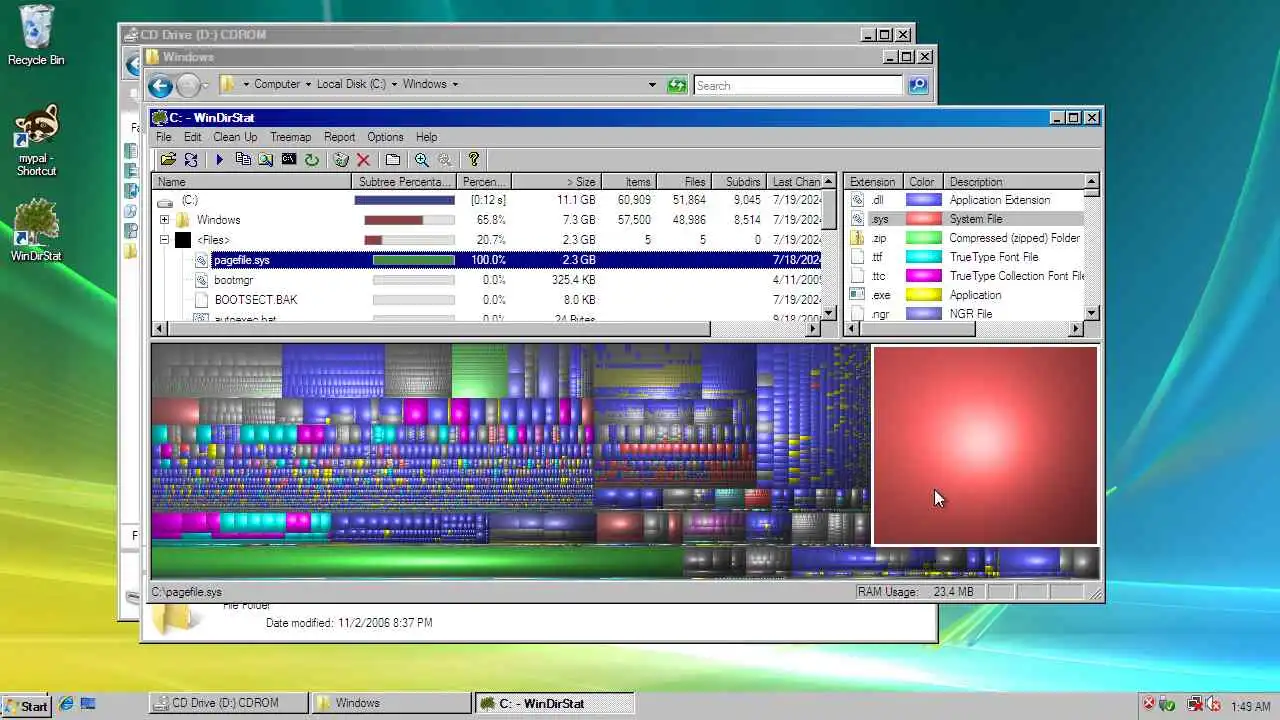This screenshot has width=1280, height=720.
Task: Select the NGR File row
Action: 965,314
